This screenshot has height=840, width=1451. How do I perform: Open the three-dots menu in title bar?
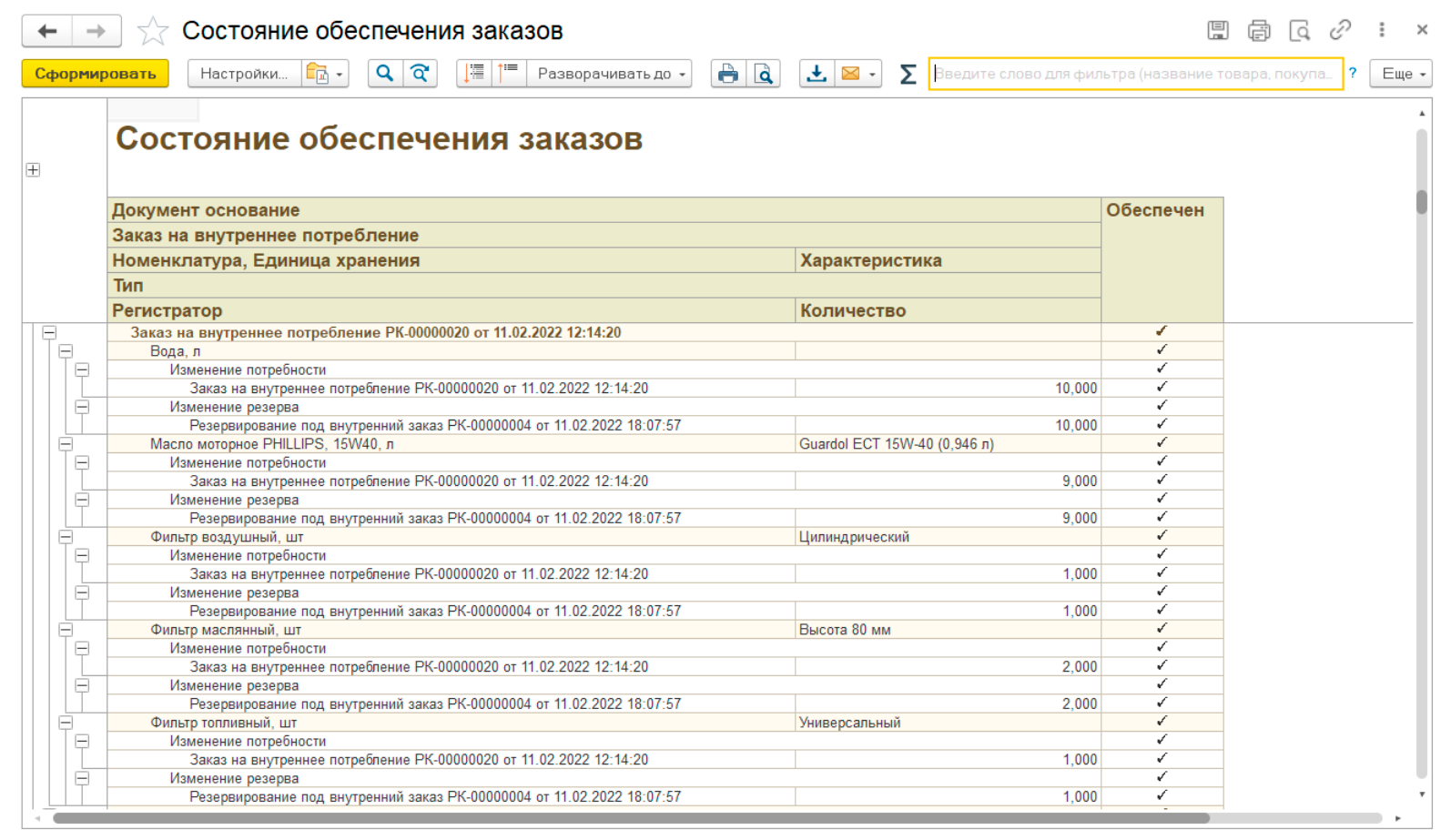click(x=1382, y=30)
